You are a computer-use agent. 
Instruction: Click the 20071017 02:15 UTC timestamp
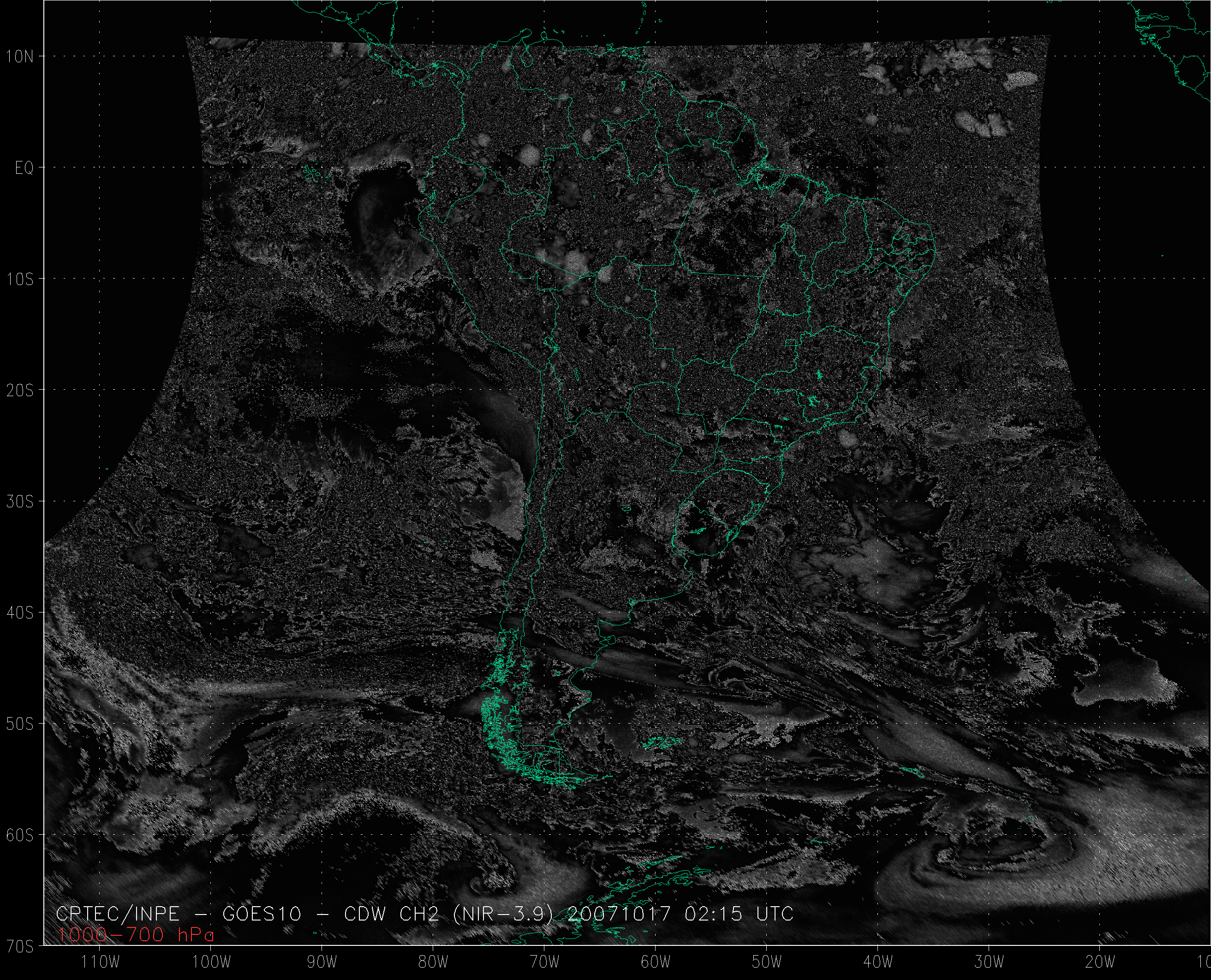click(680, 914)
